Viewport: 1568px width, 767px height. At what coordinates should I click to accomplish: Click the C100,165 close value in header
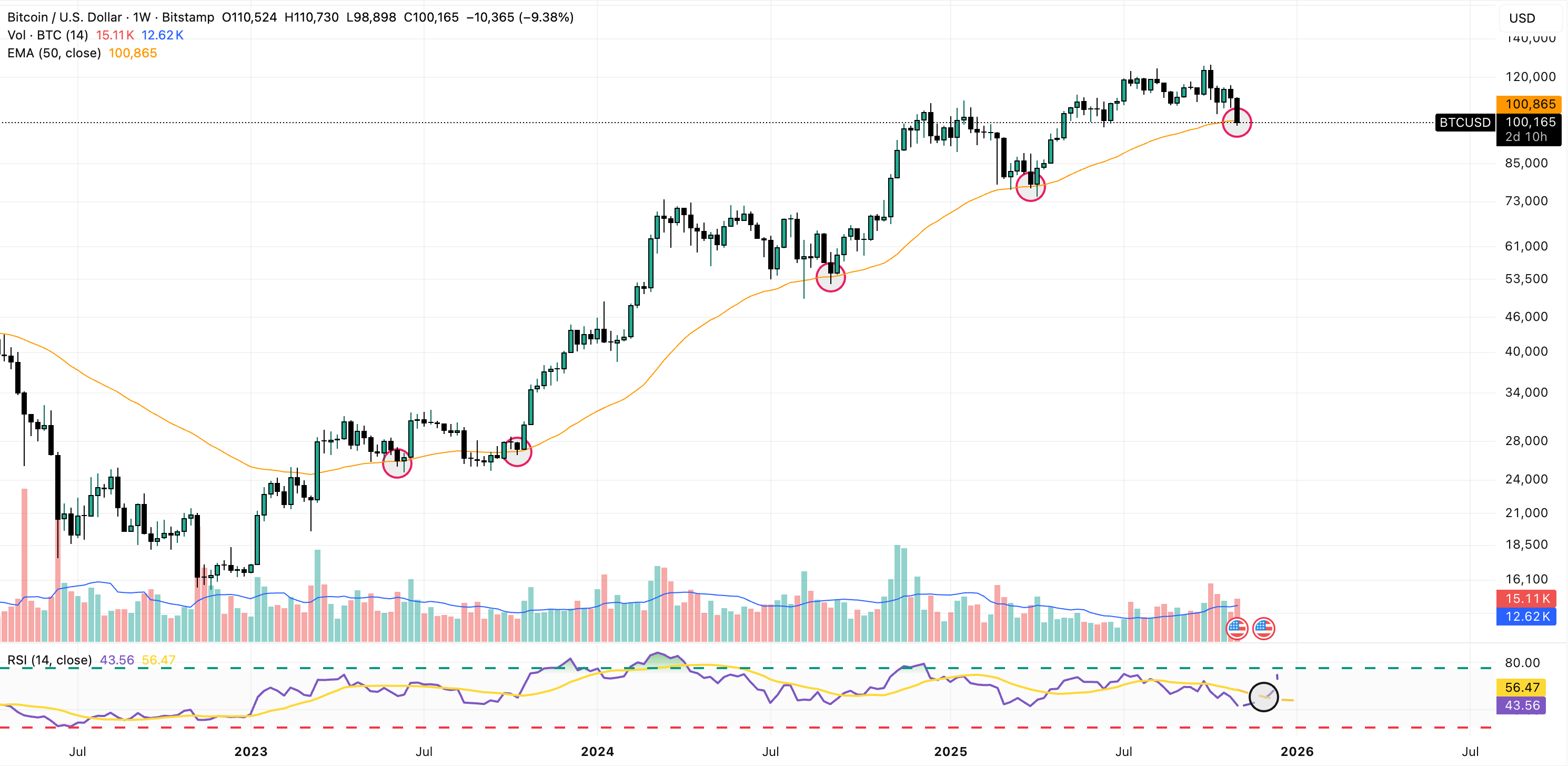[431, 17]
